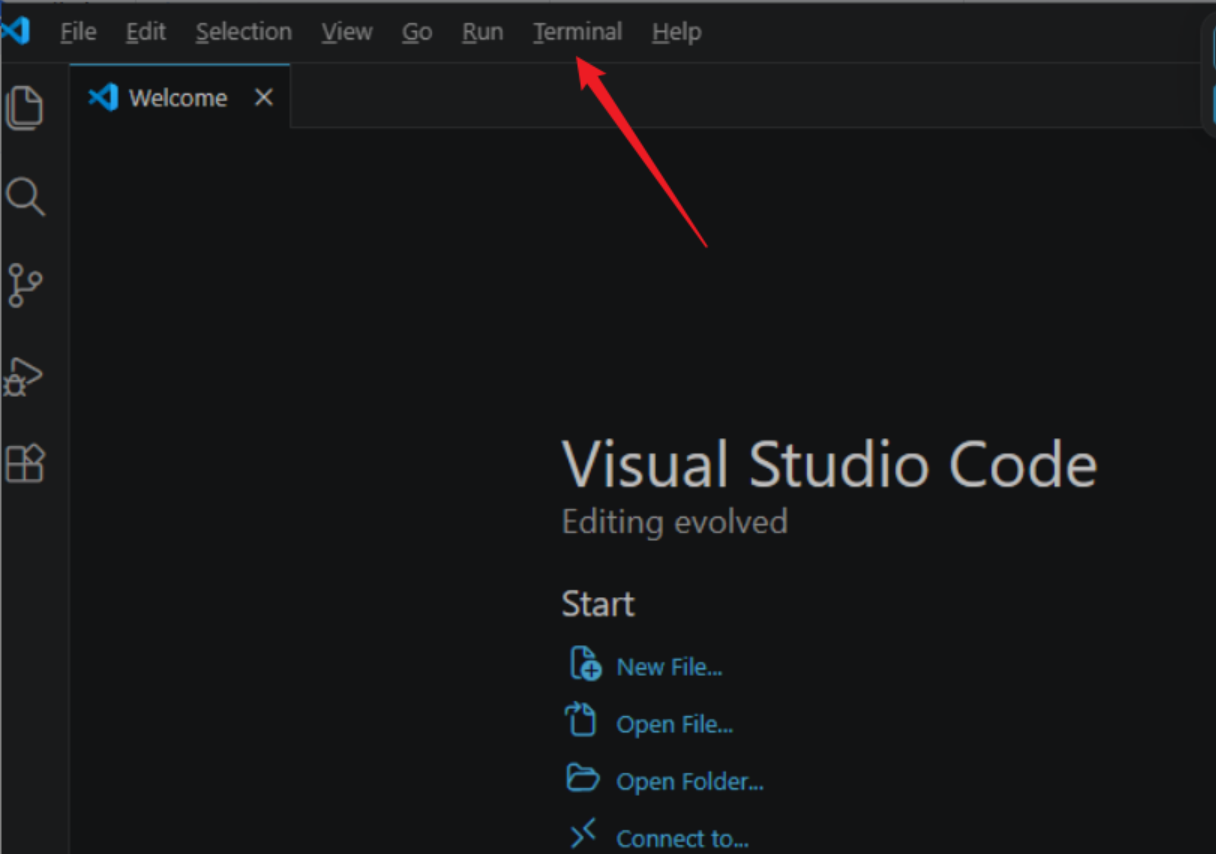Click the Visual Studio Code heading
Viewport: 1216px width, 854px height.
tap(830, 465)
